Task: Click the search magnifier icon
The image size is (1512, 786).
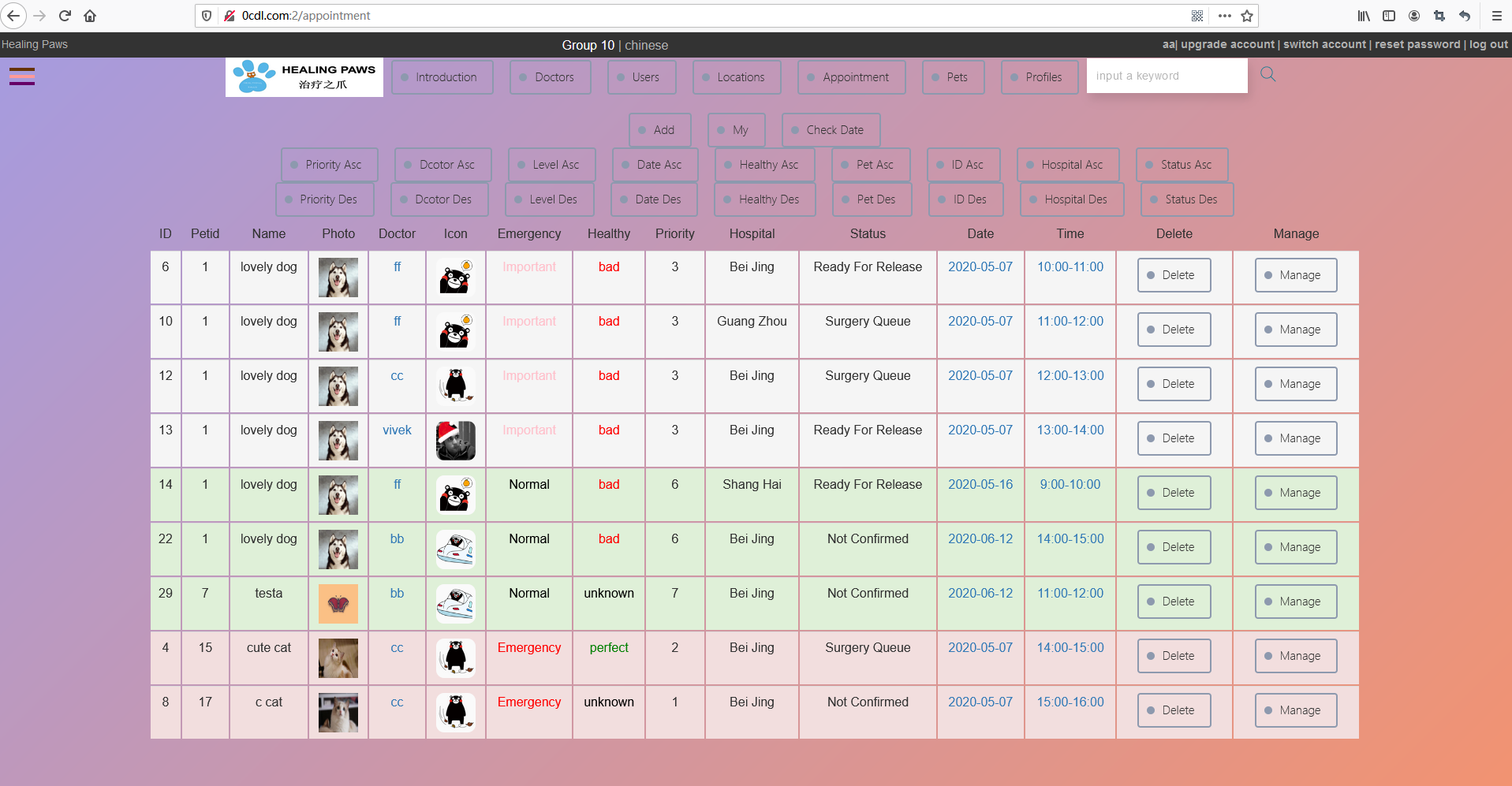Action: (x=1267, y=75)
